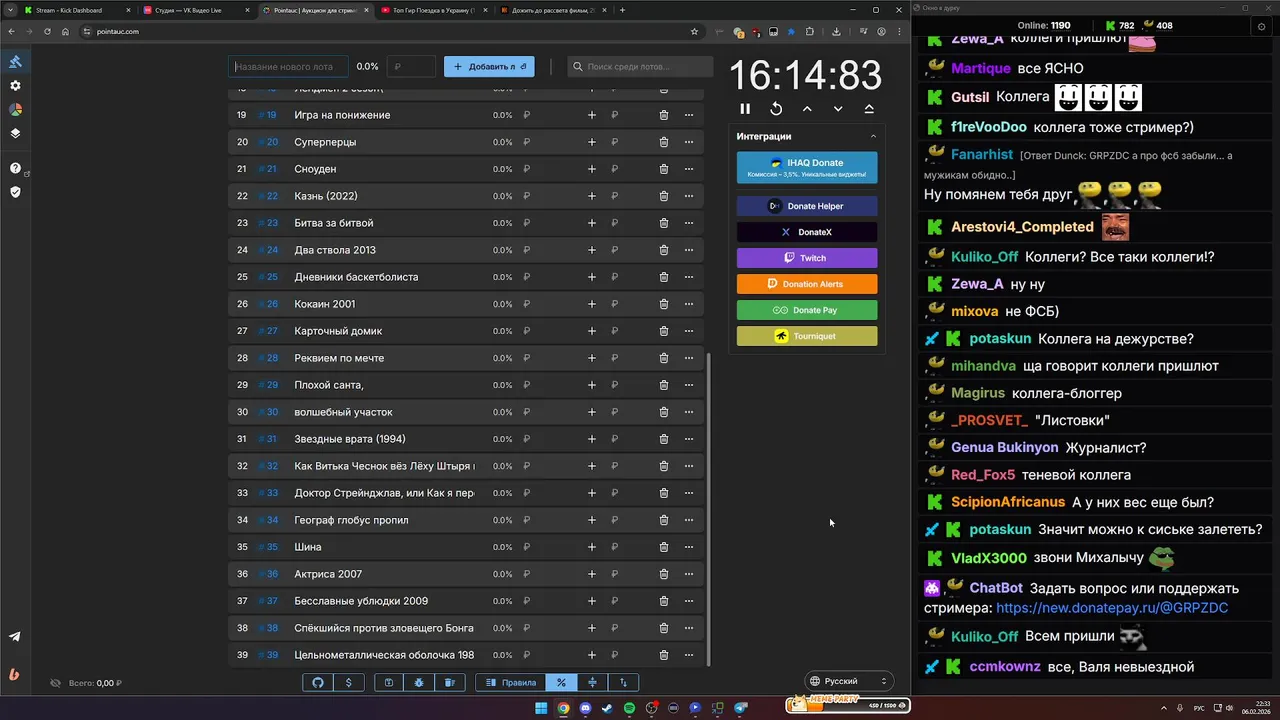Add amount to Карточный домик lot
This screenshot has width=1280, height=720.
point(592,331)
